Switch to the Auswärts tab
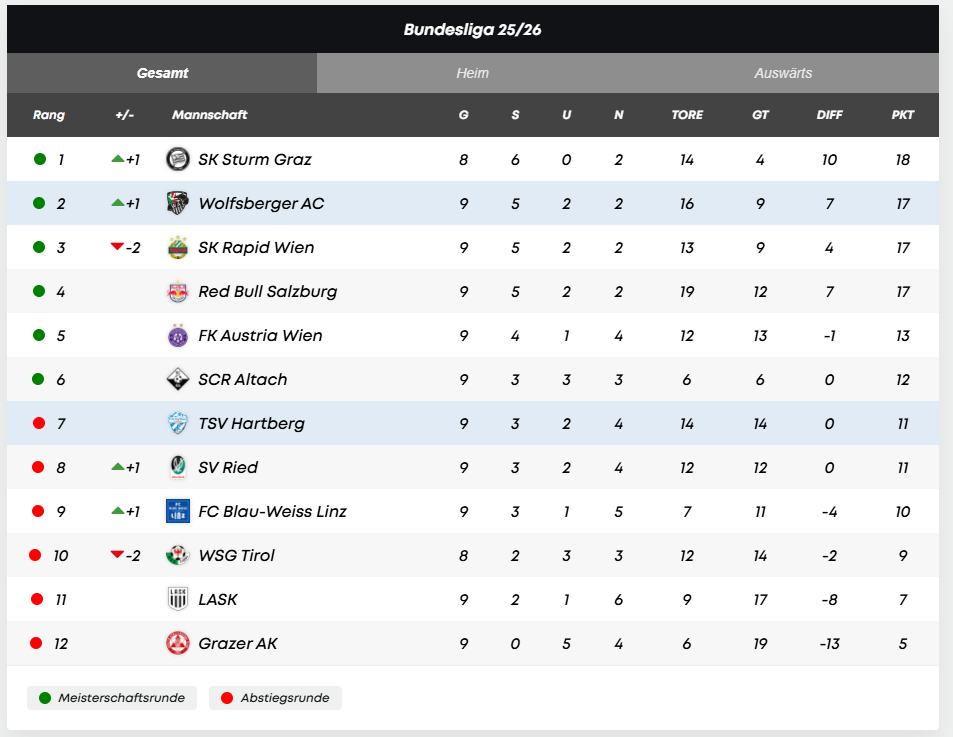 783,73
